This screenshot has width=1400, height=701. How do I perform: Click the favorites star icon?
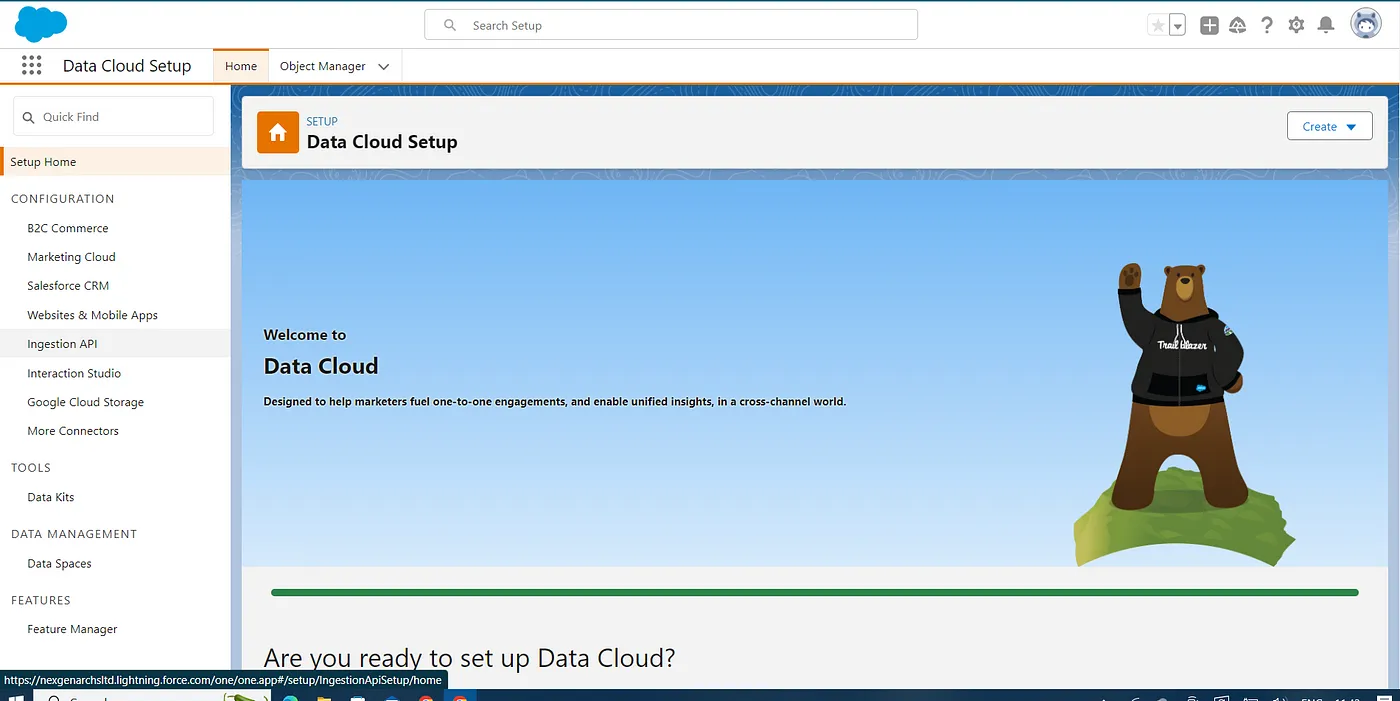click(x=1158, y=26)
